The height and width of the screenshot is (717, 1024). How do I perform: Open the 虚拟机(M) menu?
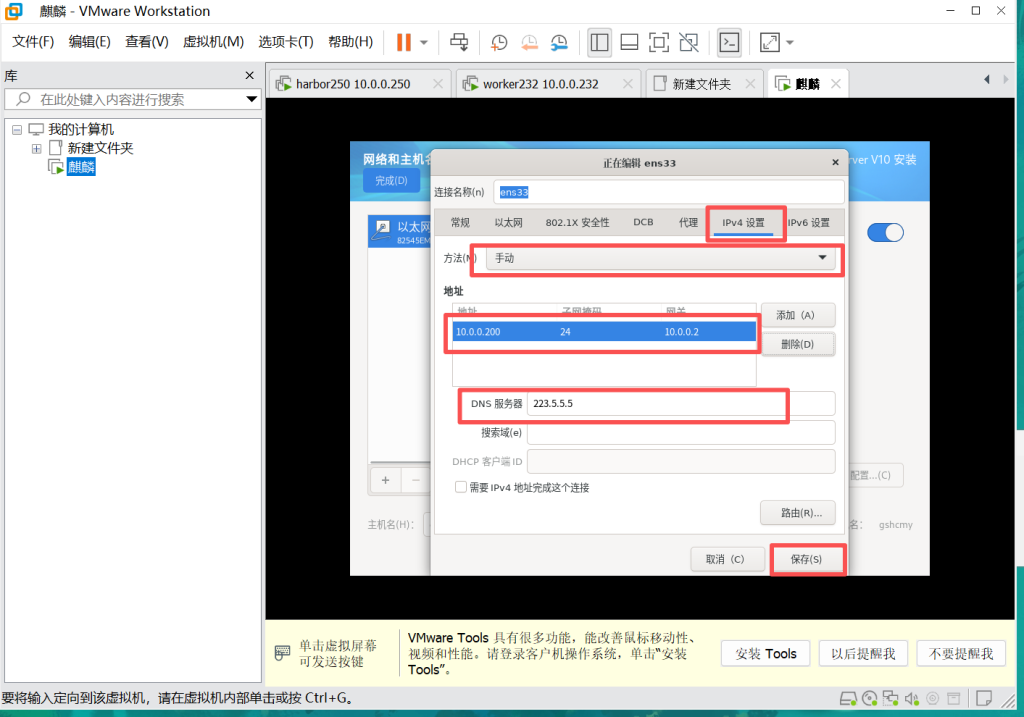213,42
